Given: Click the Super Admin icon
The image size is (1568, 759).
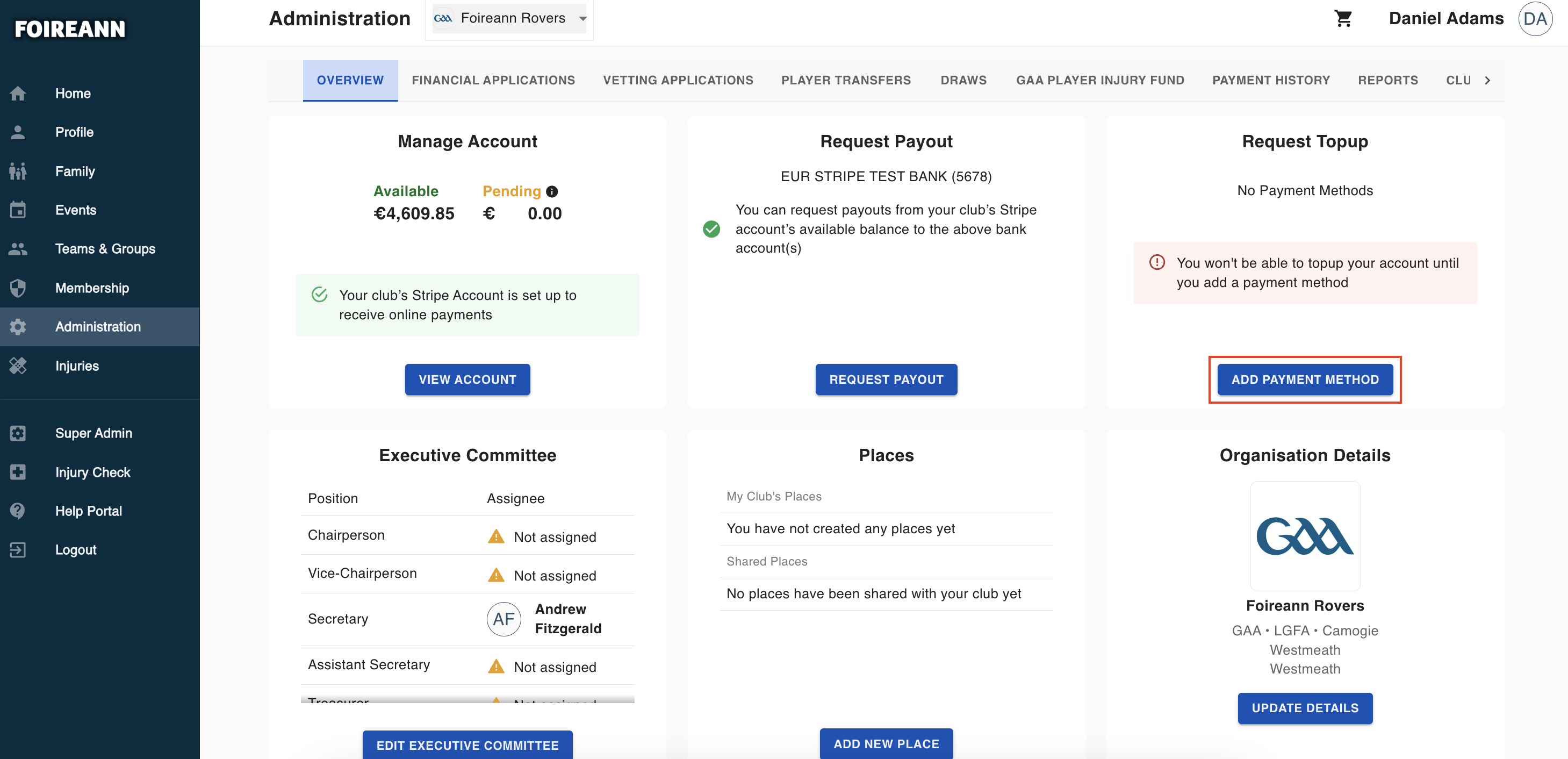Looking at the screenshot, I should click(x=18, y=433).
